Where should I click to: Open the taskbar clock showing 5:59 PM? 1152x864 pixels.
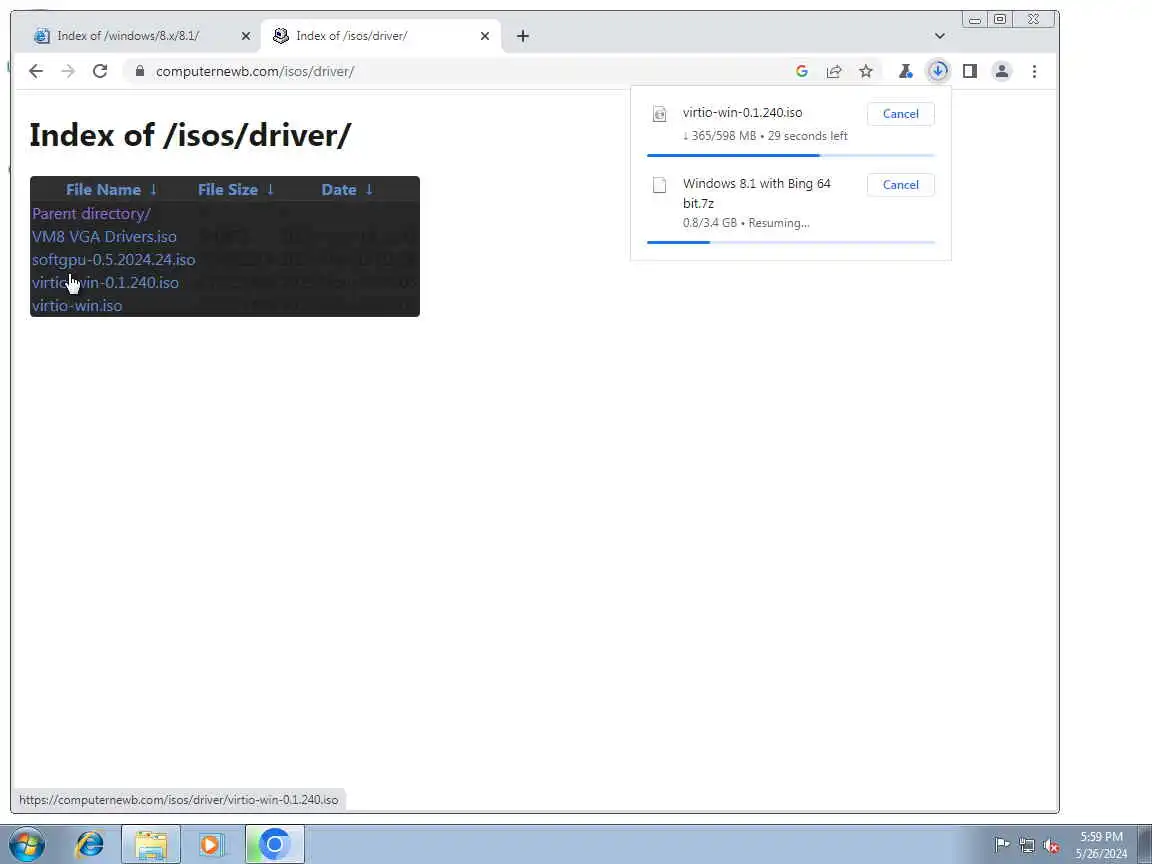1101,845
